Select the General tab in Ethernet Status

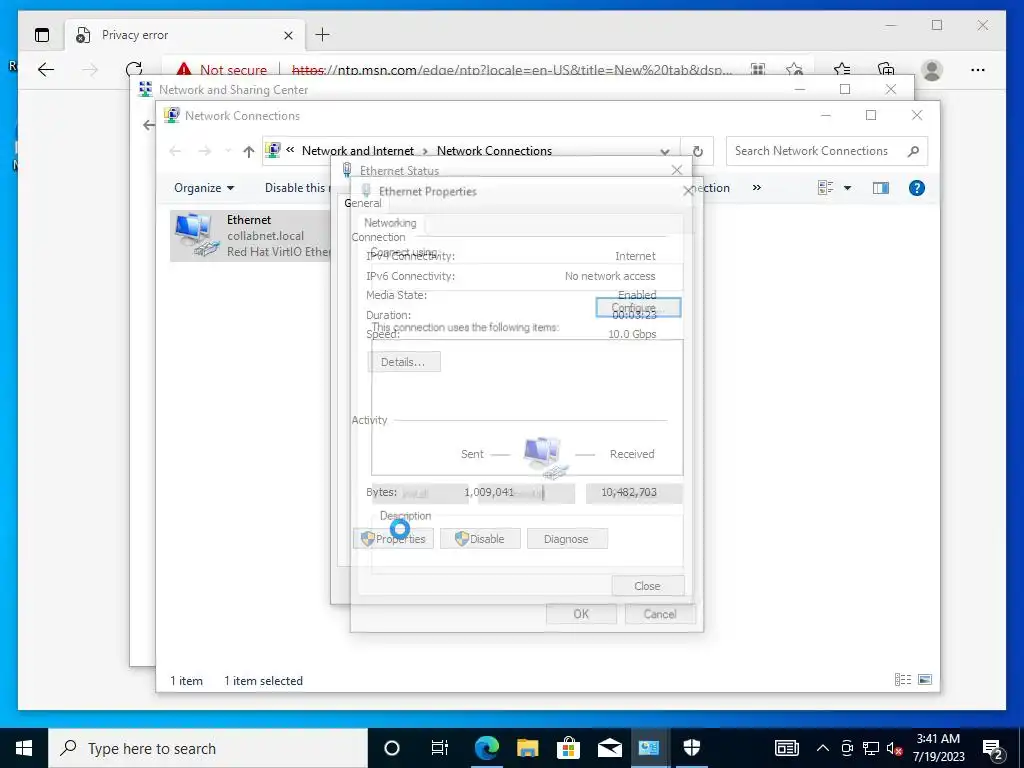click(x=363, y=203)
